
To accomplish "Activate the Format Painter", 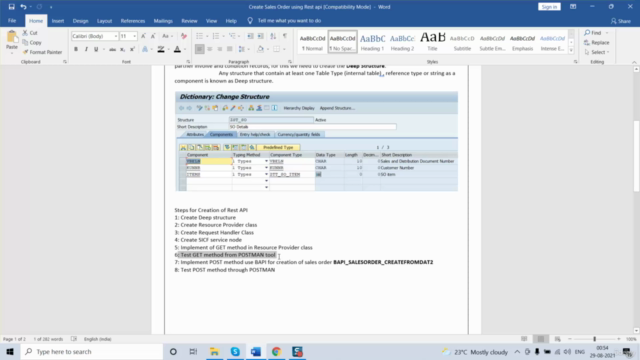I will [x=42, y=52].
